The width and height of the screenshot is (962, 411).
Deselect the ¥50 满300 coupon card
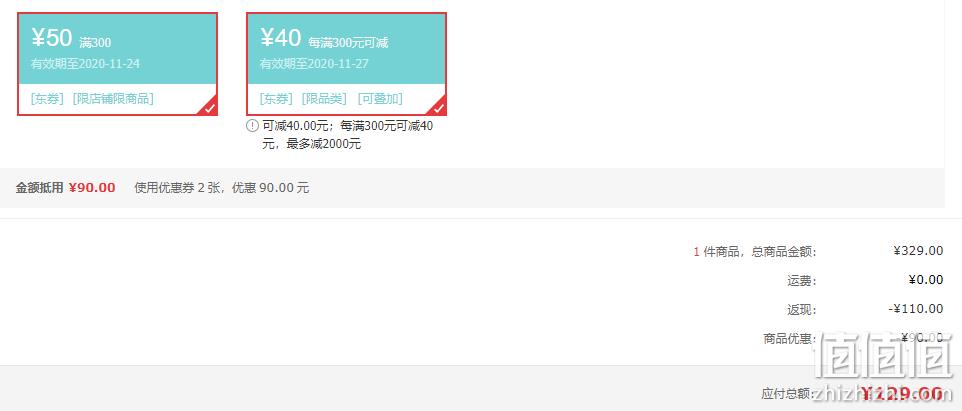point(117,64)
